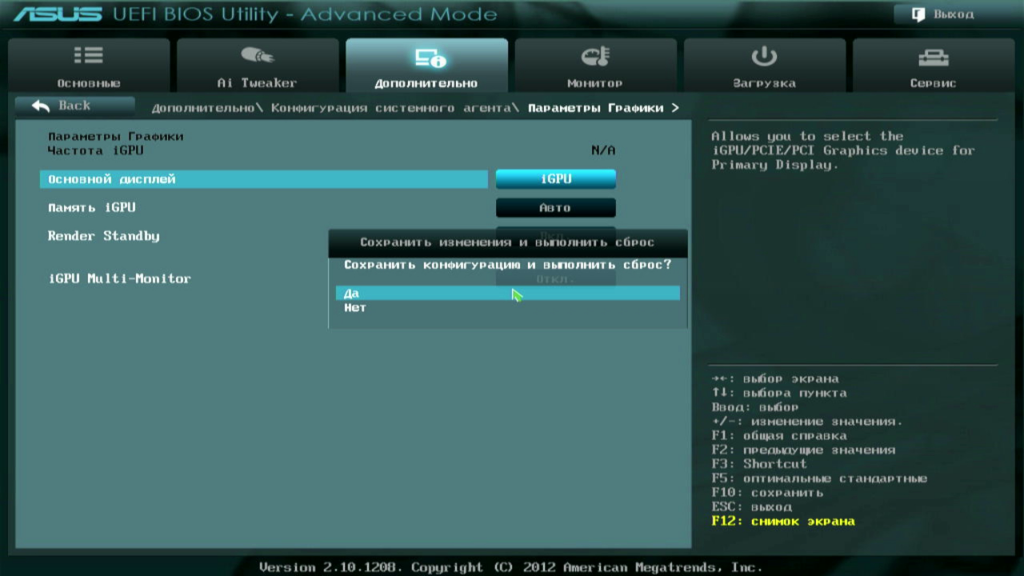The image size is (1024, 576).
Task: Open the Загрузка tab label
Action: [764, 83]
